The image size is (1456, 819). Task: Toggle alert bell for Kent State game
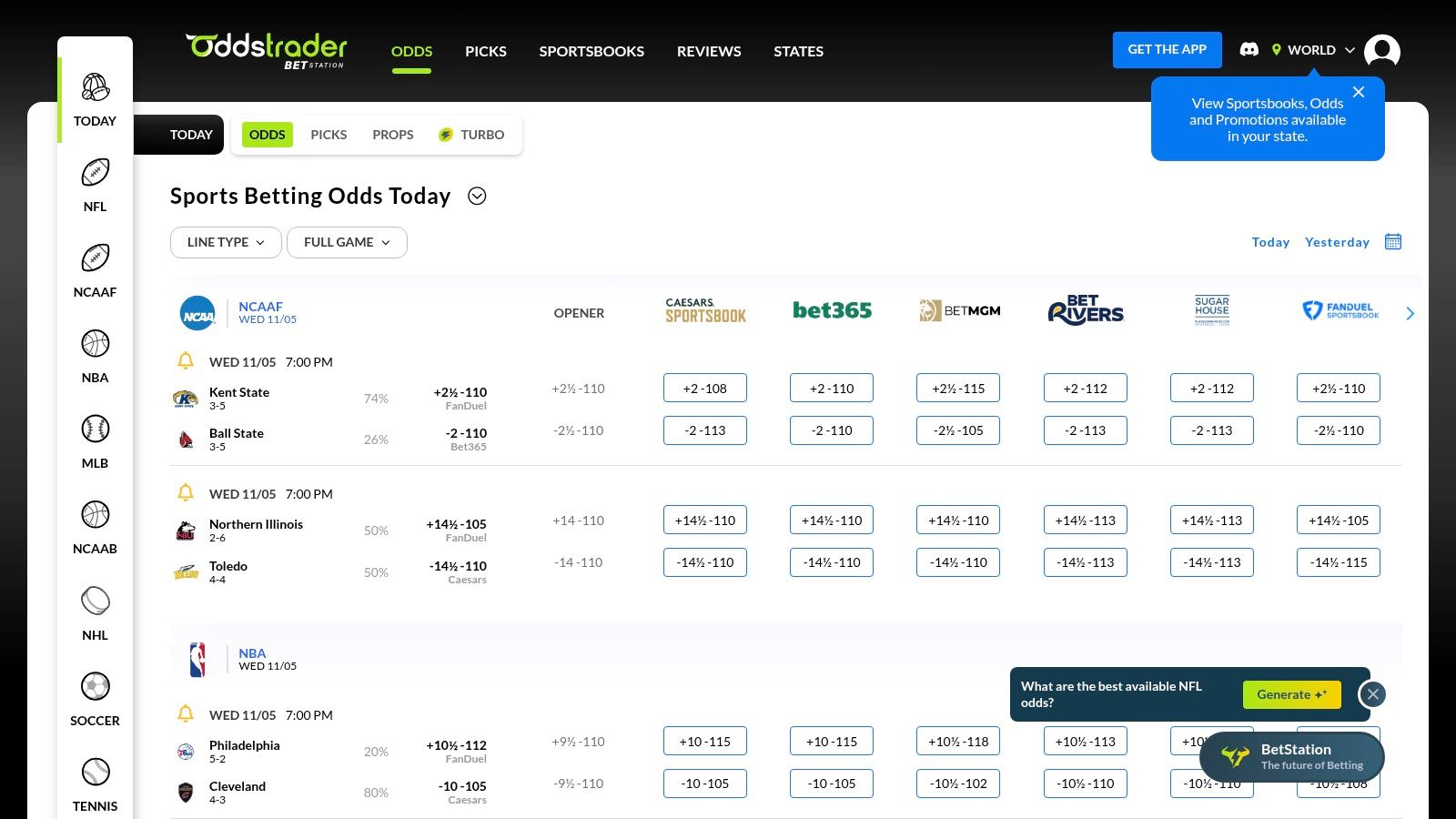pyautogui.click(x=186, y=361)
